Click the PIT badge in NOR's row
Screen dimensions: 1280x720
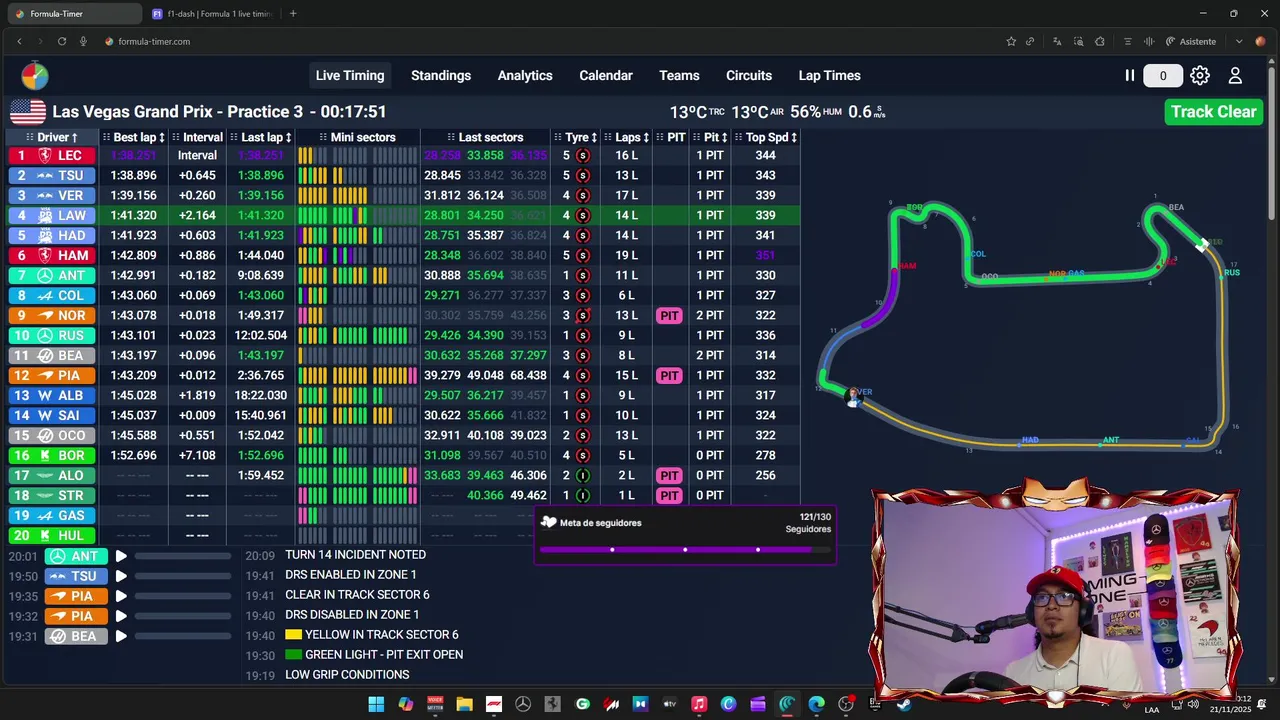tap(669, 315)
